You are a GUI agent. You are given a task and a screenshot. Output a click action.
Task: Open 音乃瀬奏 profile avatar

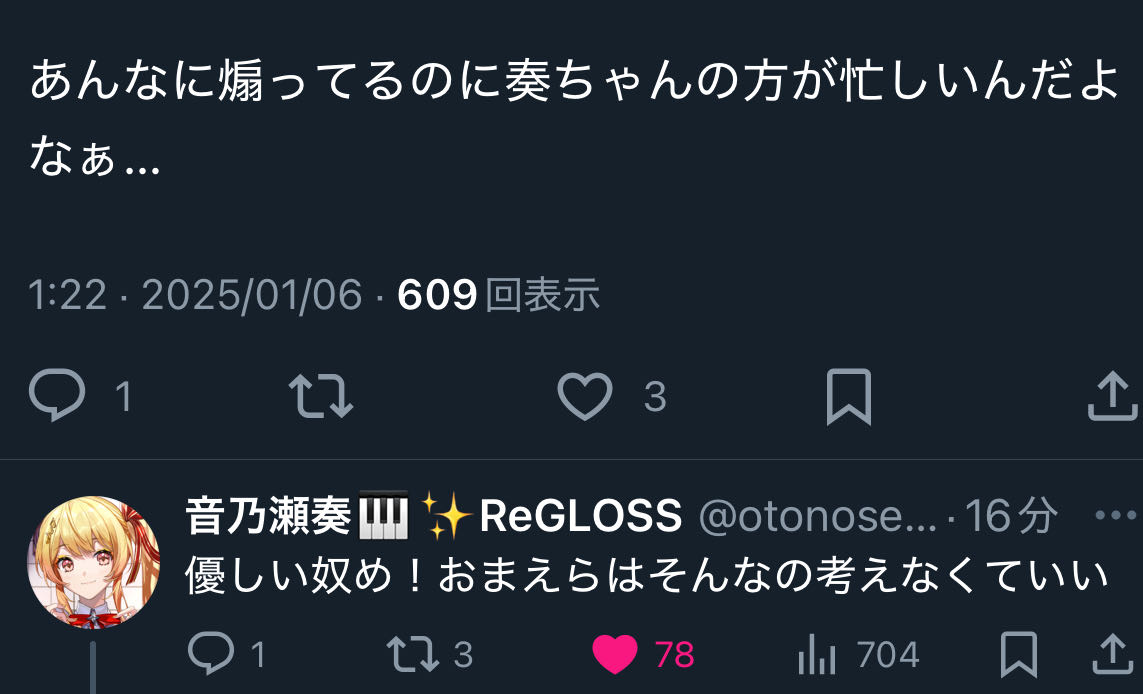click(x=93, y=562)
